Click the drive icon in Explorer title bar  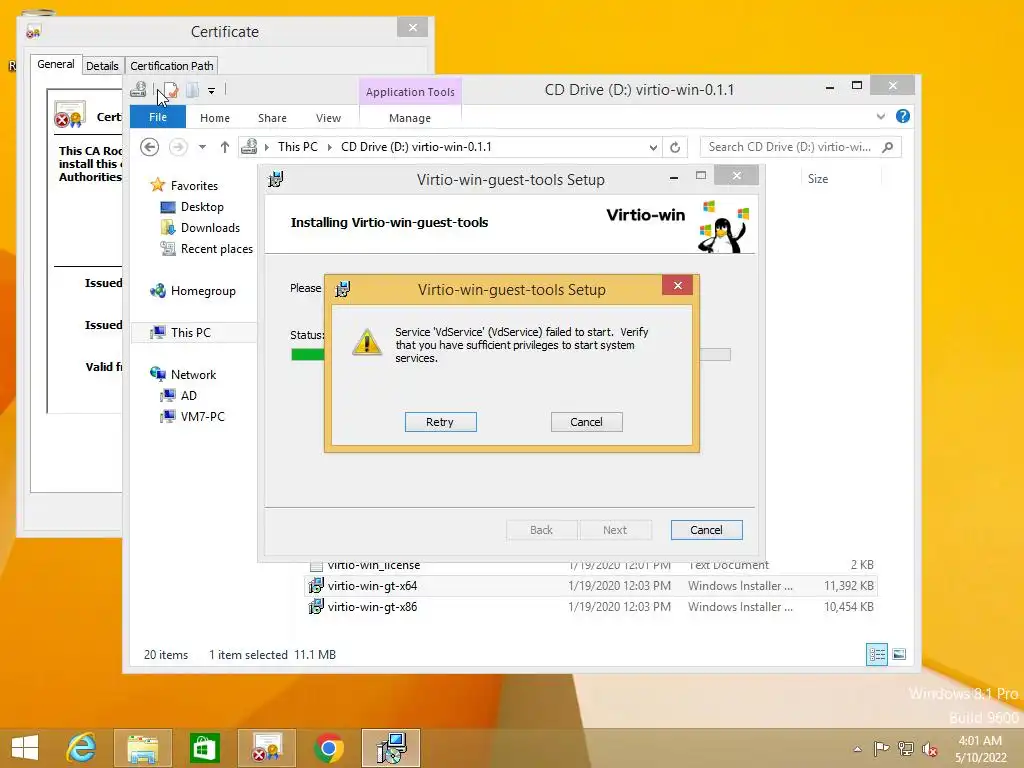tap(138, 89)
